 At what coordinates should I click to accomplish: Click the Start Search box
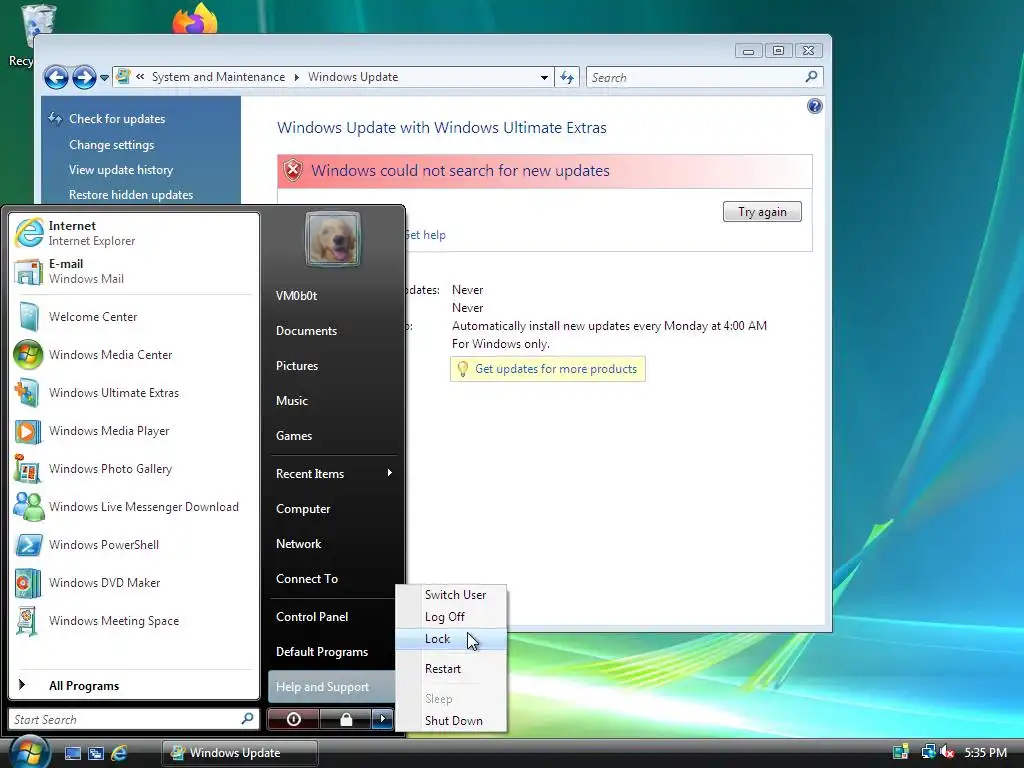click(x=134, y=719)
